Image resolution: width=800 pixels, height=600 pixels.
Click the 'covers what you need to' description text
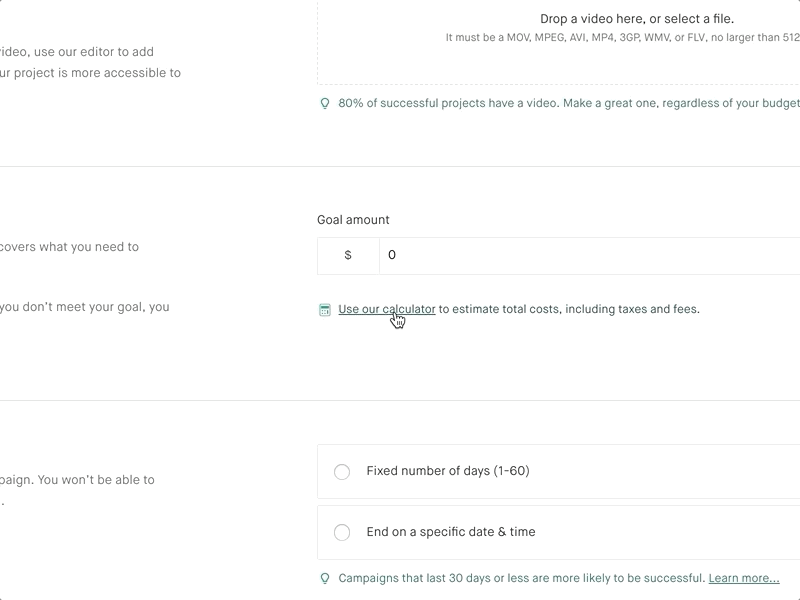[69, 247]
